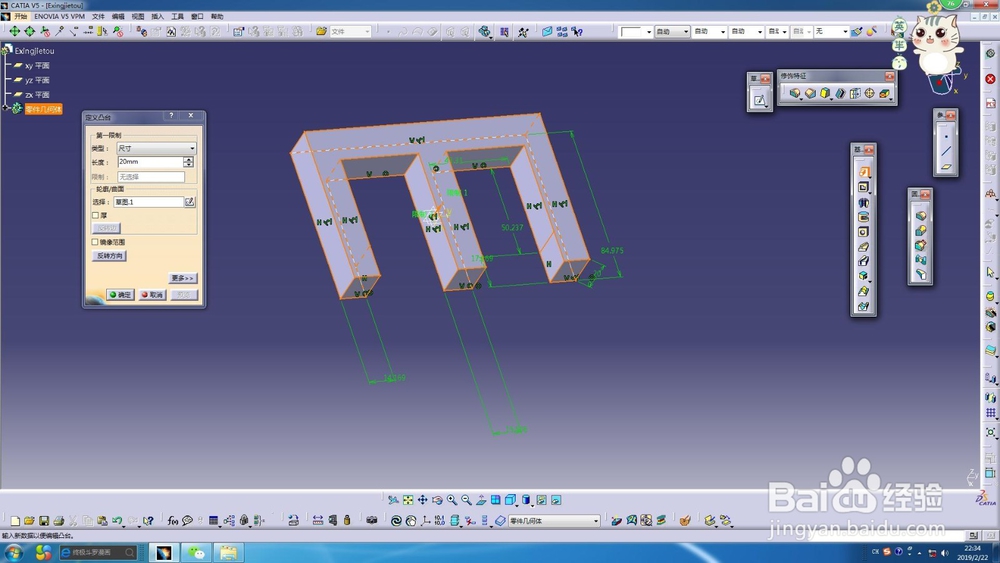This screenshot has height=563, width=1000.
Task: Click the 取消 Cancel button
Action: [x=152, y=295]
